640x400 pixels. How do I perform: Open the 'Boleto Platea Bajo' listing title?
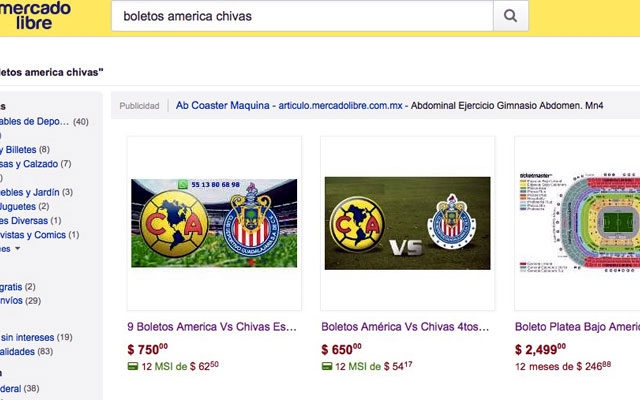click(x=576, y=327)
